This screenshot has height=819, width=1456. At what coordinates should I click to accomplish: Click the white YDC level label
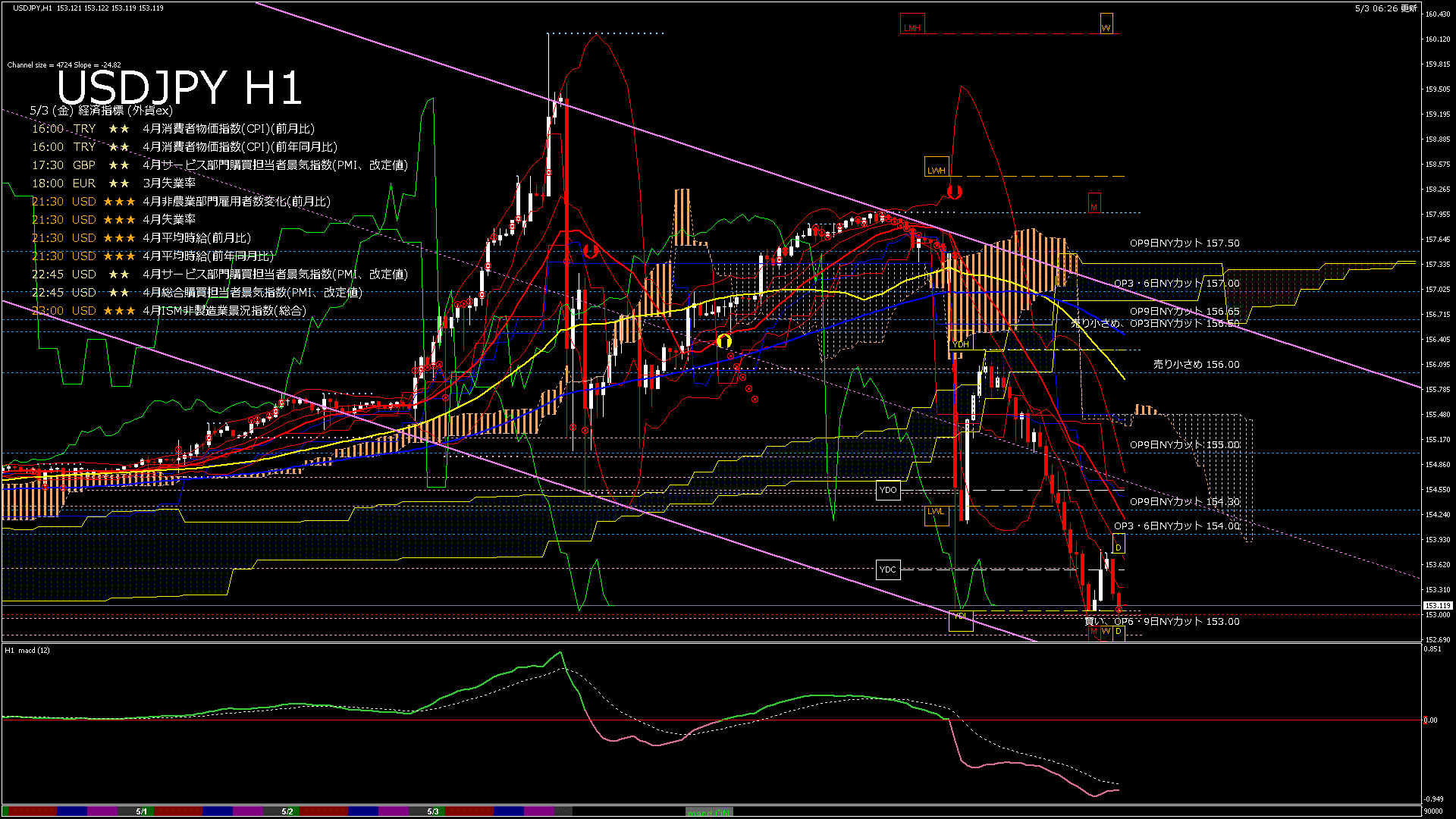point(888,570)
